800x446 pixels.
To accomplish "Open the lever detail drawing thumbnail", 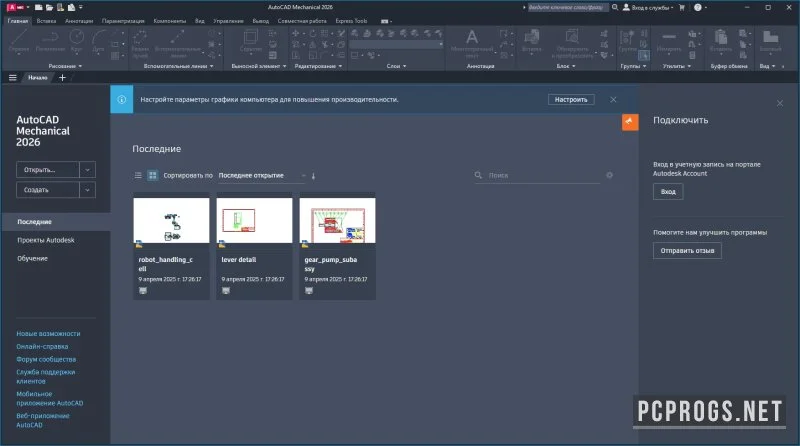I will tap(255, 220).
